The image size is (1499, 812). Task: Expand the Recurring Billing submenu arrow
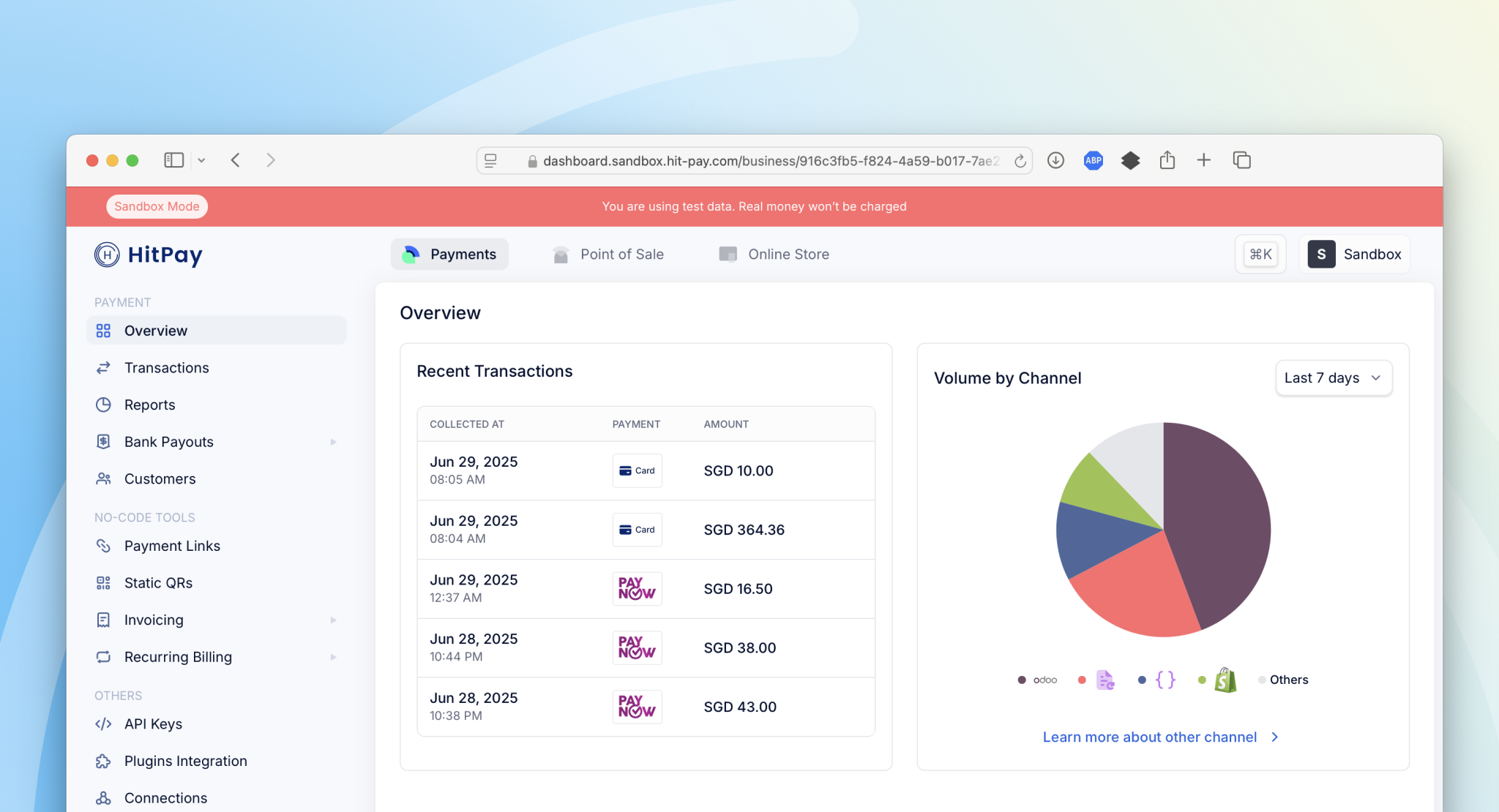point(334,657)
